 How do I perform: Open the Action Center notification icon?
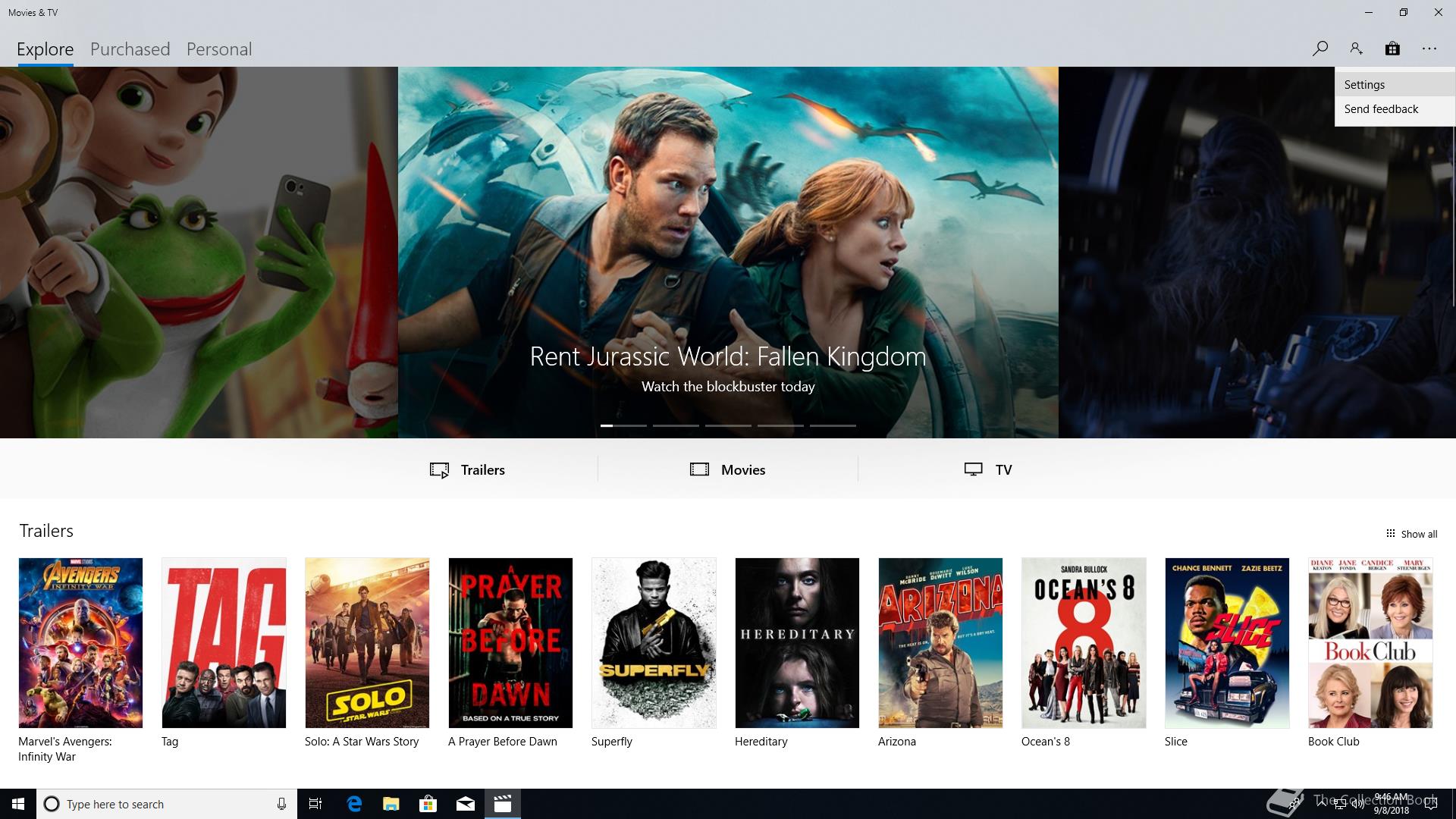[1431, 804]
